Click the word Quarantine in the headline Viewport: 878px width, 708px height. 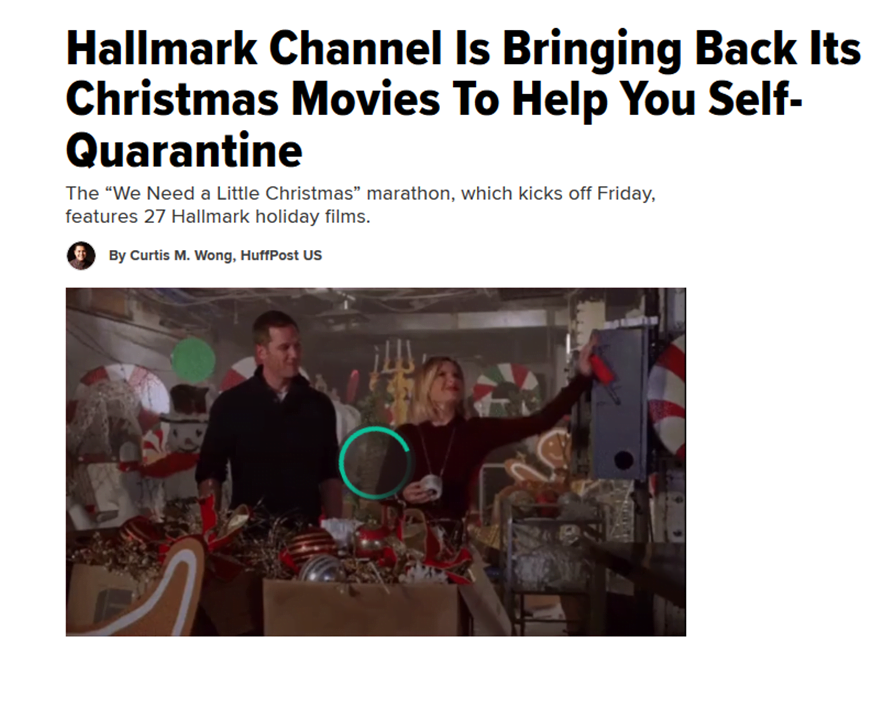[x=184, y=150]
